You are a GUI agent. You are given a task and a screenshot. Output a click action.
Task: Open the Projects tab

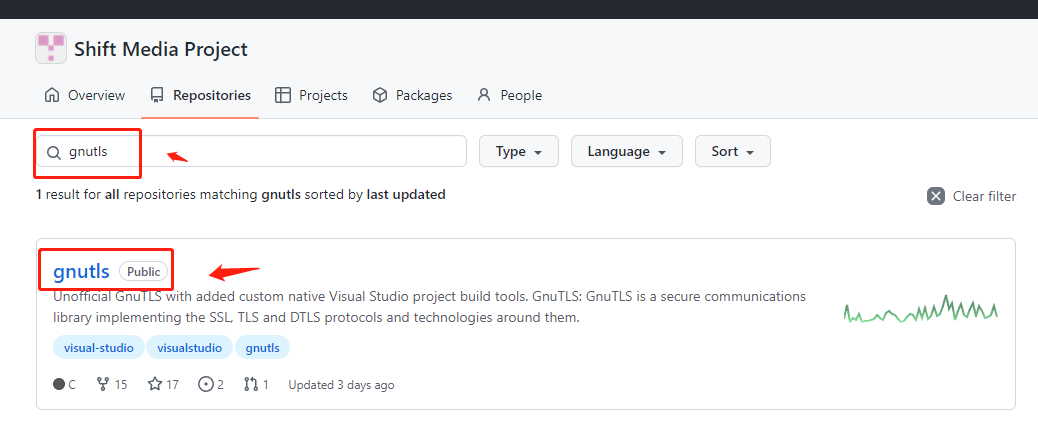coord(311,95)
